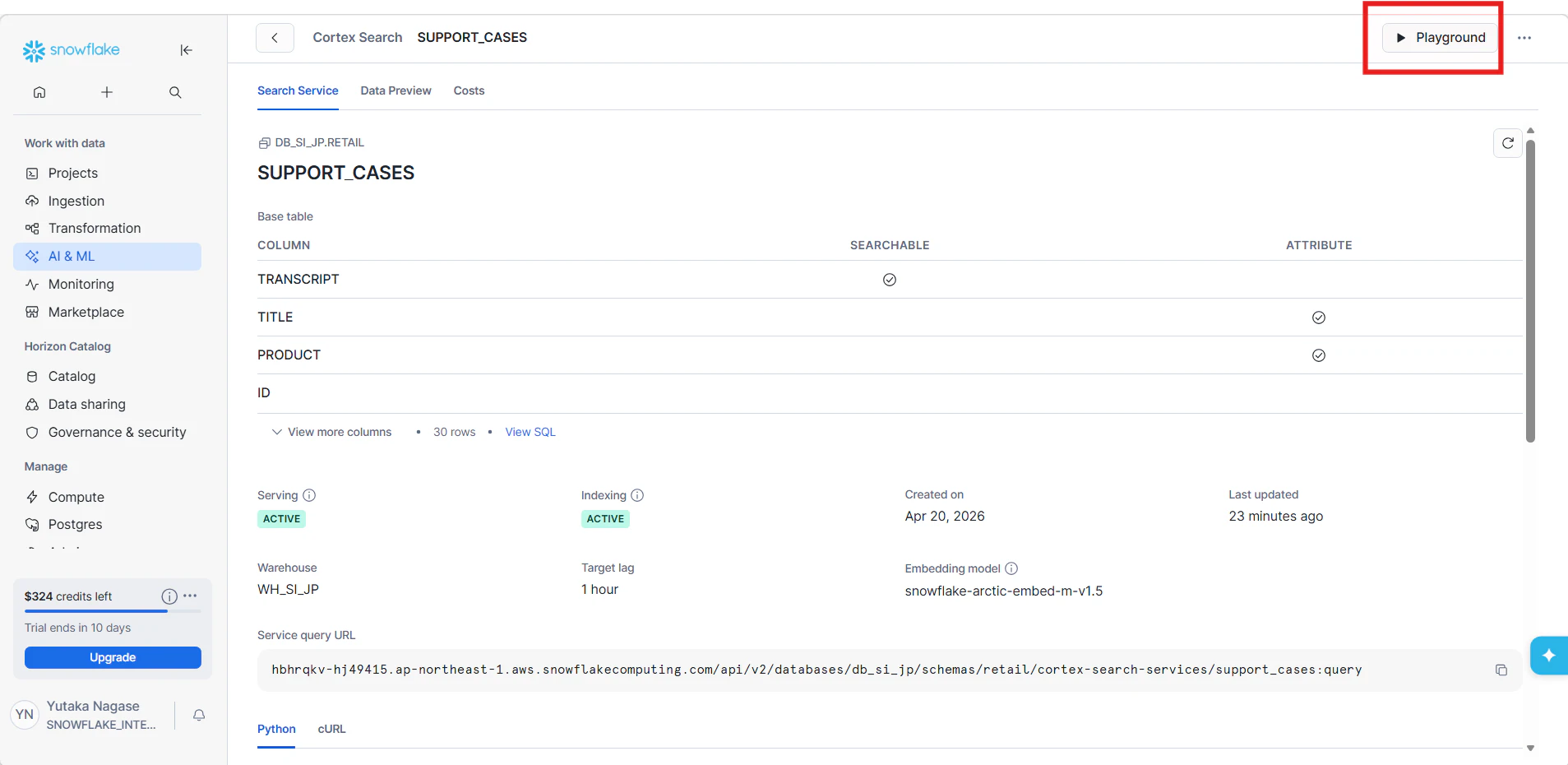The width and height of the screenshot is (1568, 765).
Task: Select the Python code tab
Action: [276, 729]
